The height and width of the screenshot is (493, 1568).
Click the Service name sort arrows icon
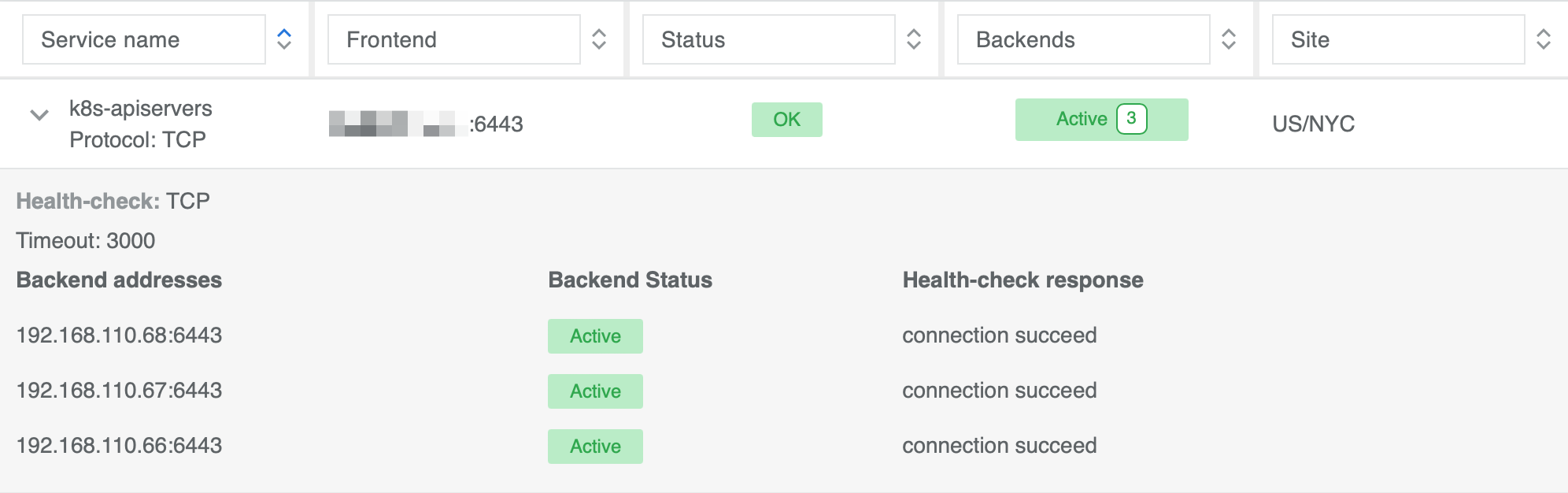click(284, 39)
